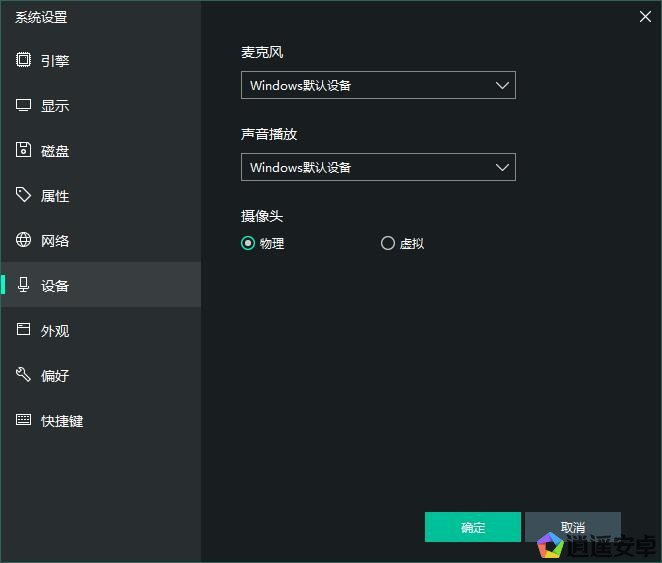662x563 pixels.
Task: Click the tag icon for properties
Action: 24,195
